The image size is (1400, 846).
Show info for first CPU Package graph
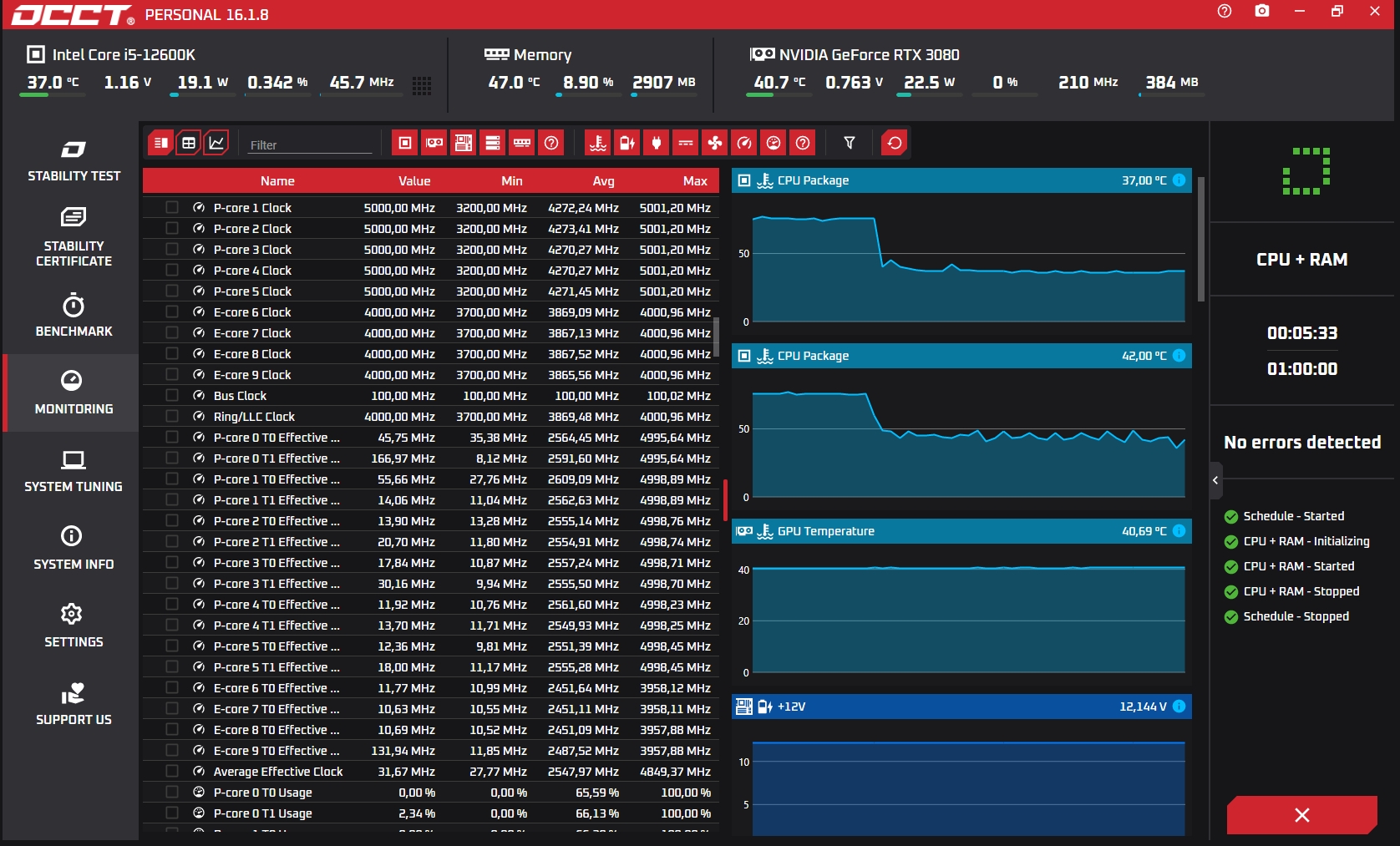[x=1179, y=180]
